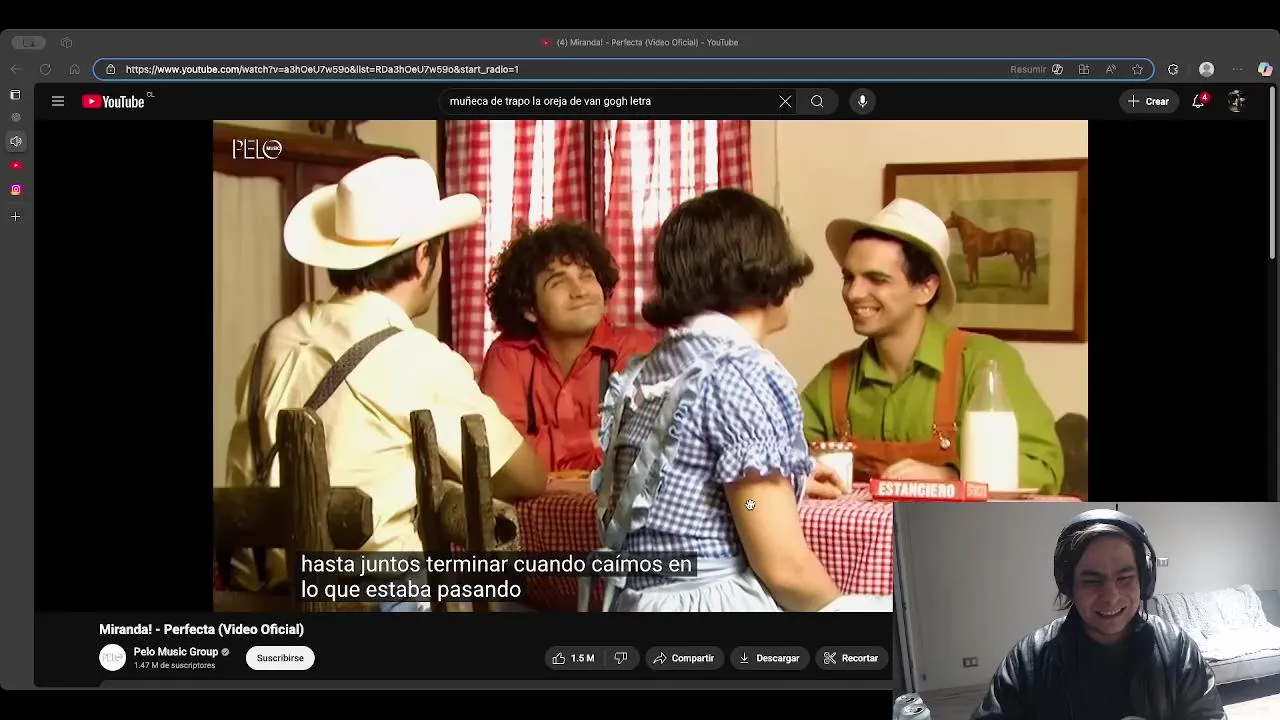Open the Copilot sidebar icon
Image resolution: width=1280 pixels, height=720 pixels.
pyautogui.click(x=1265, y=69)
